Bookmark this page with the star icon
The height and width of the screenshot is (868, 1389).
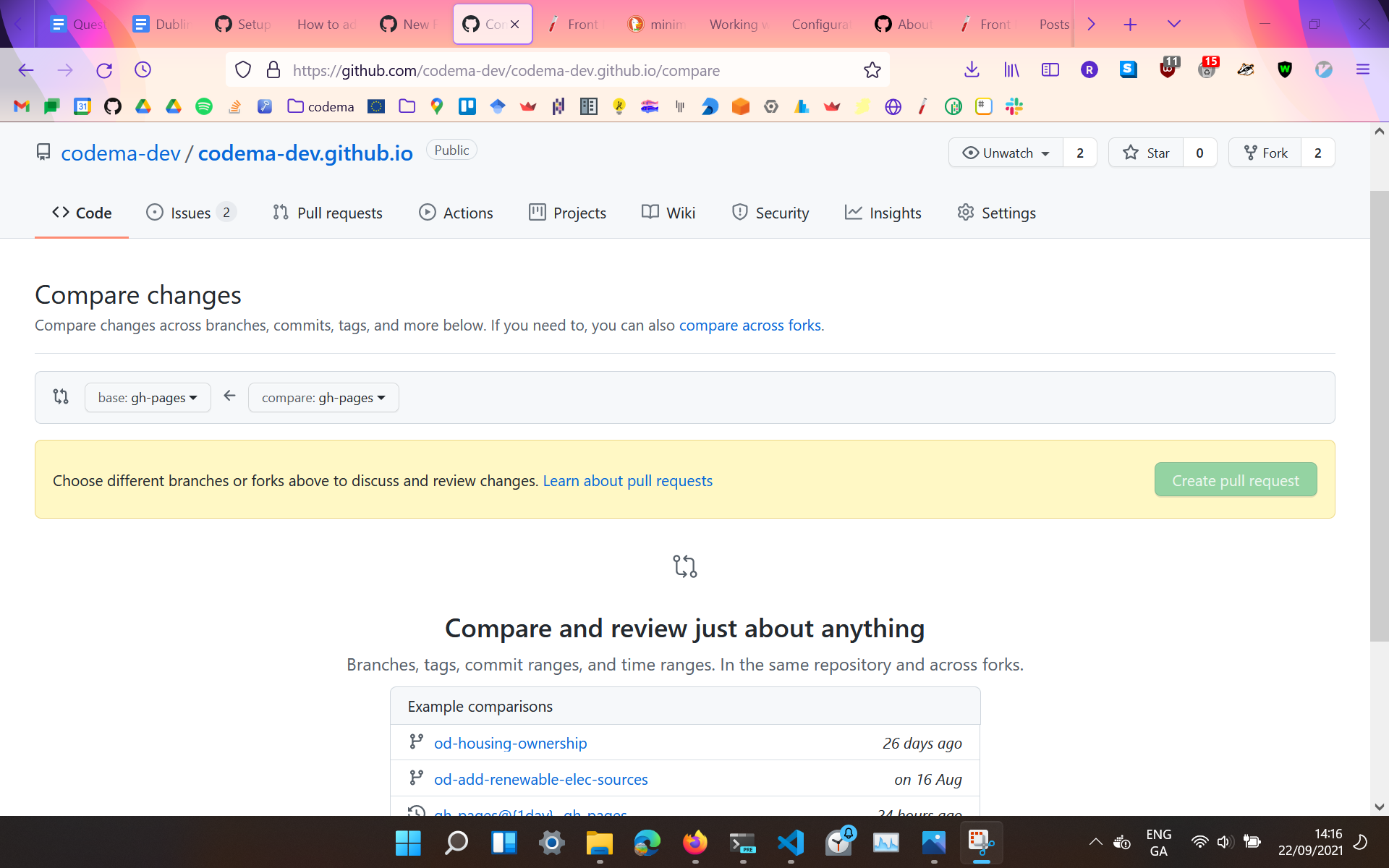[872, 70]
